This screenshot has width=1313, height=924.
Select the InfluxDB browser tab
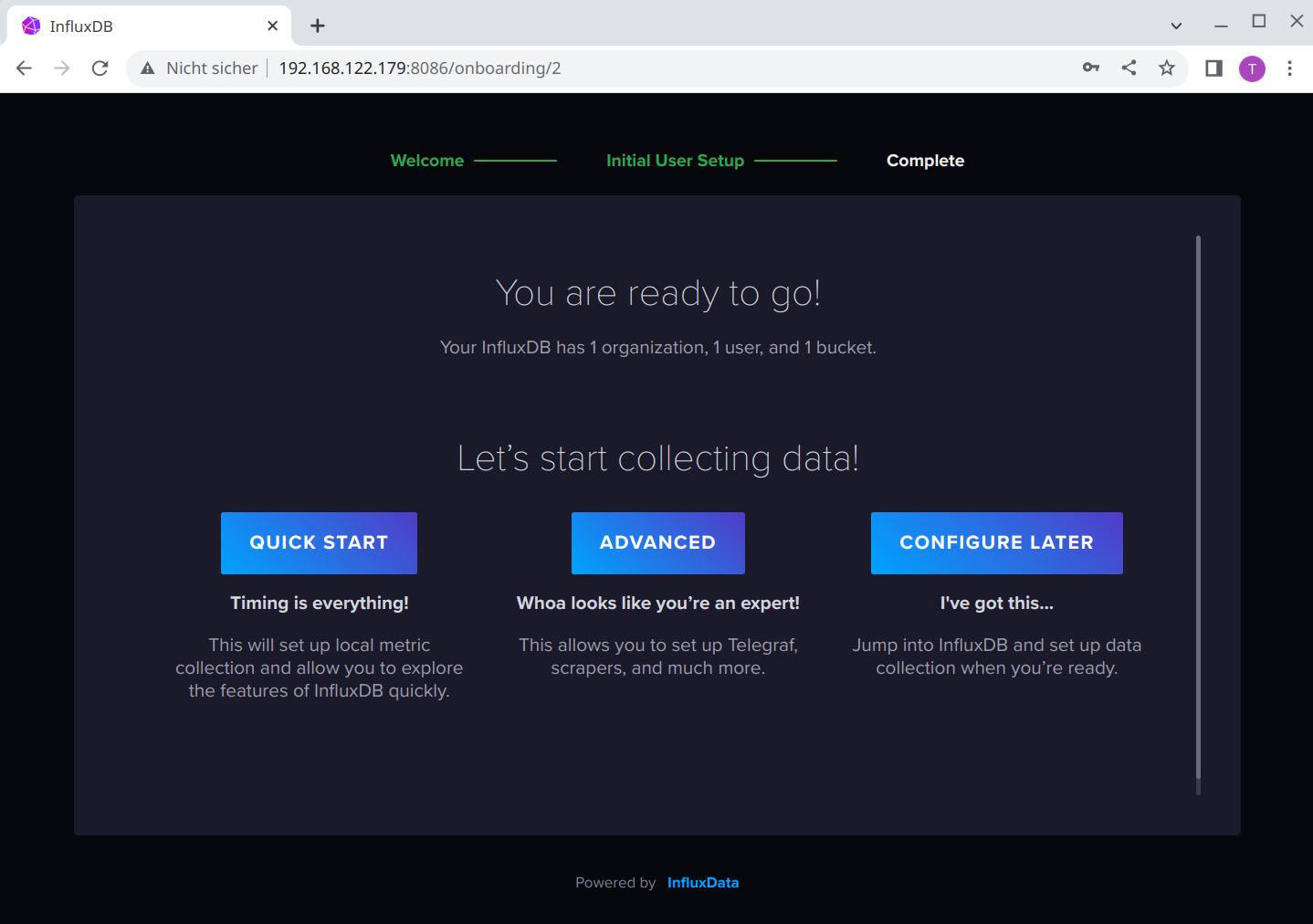pyautogui.click(x=150, y=26)
